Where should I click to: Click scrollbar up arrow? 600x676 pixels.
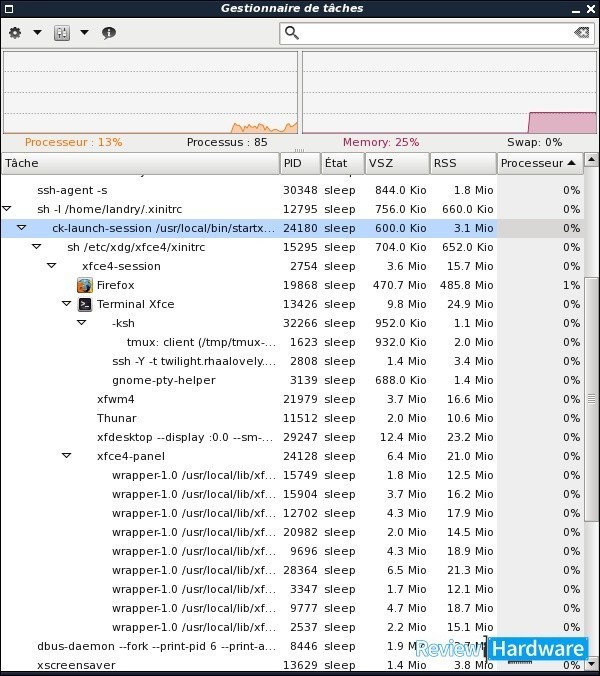(591, 160)
